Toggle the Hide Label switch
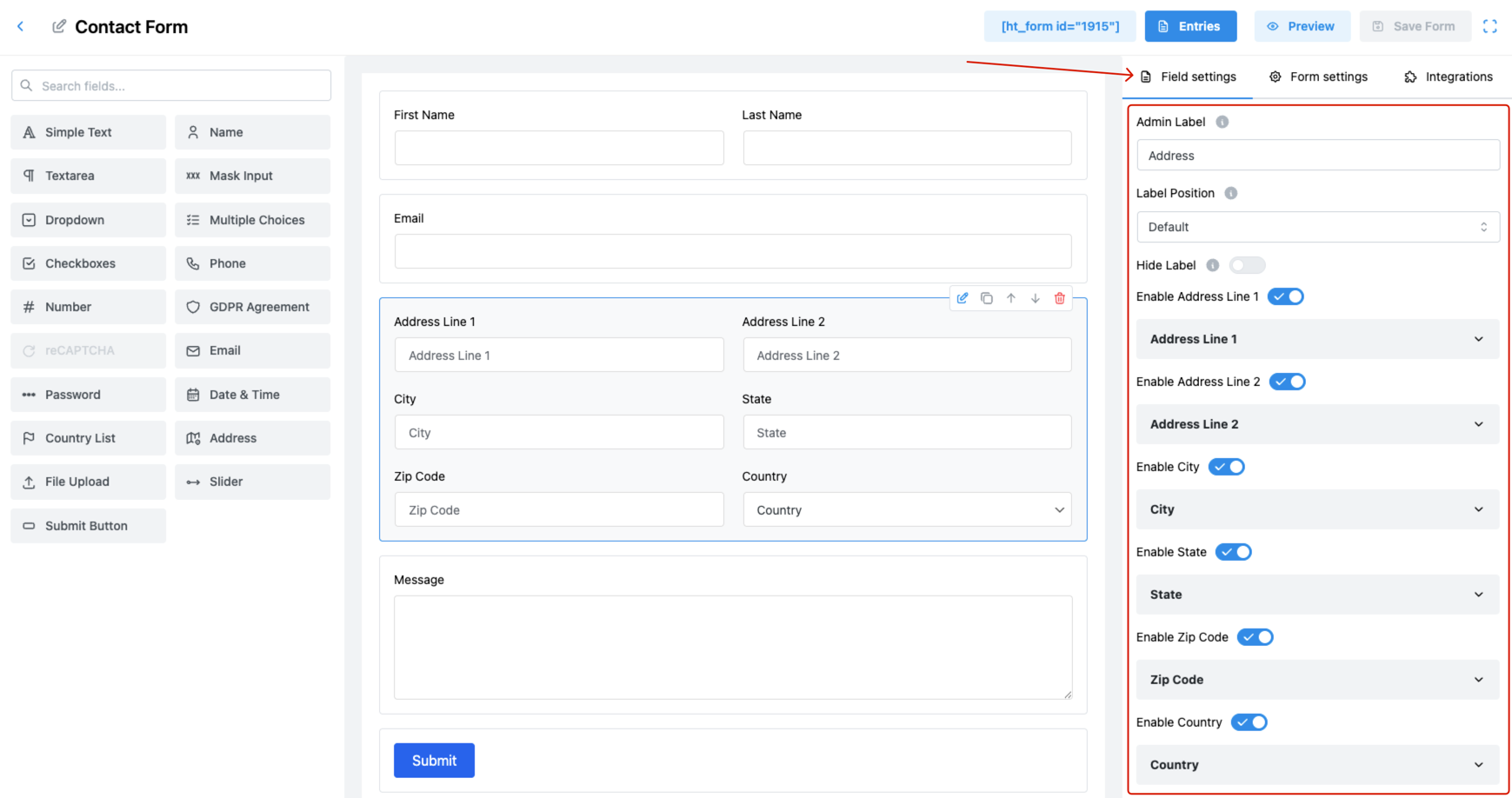1512x798 pixels. [x=1247, y=265]
